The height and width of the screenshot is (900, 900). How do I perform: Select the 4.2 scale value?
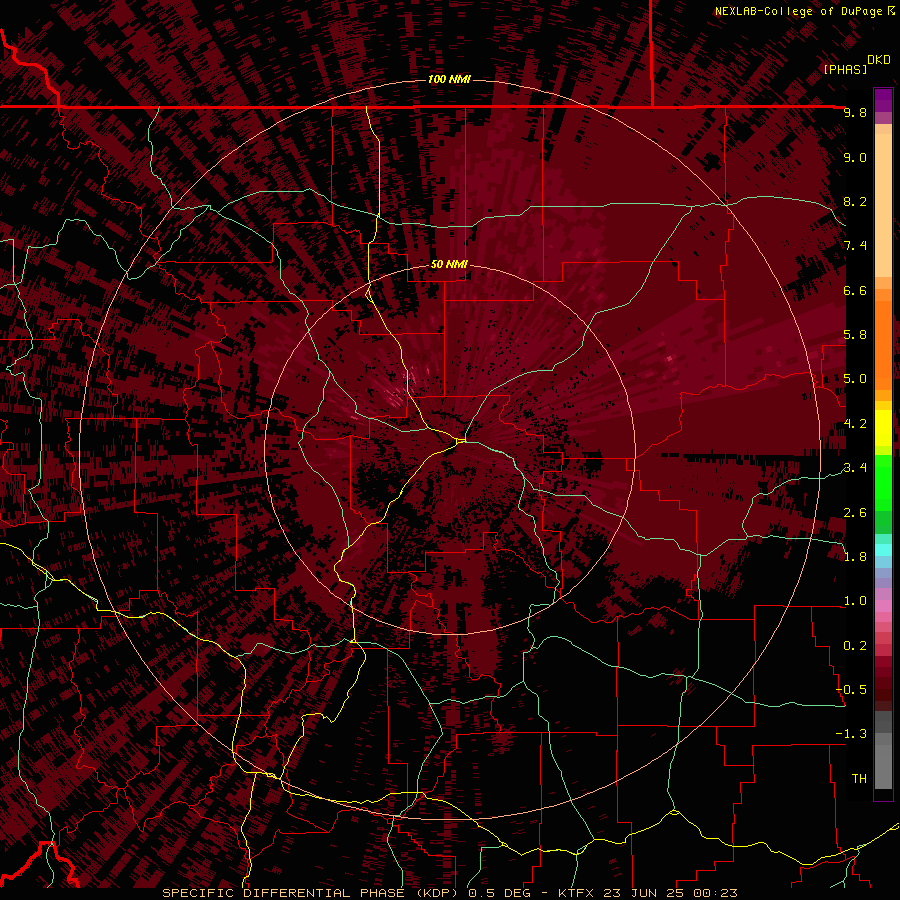pyautogui.click(x=855, y=424)
